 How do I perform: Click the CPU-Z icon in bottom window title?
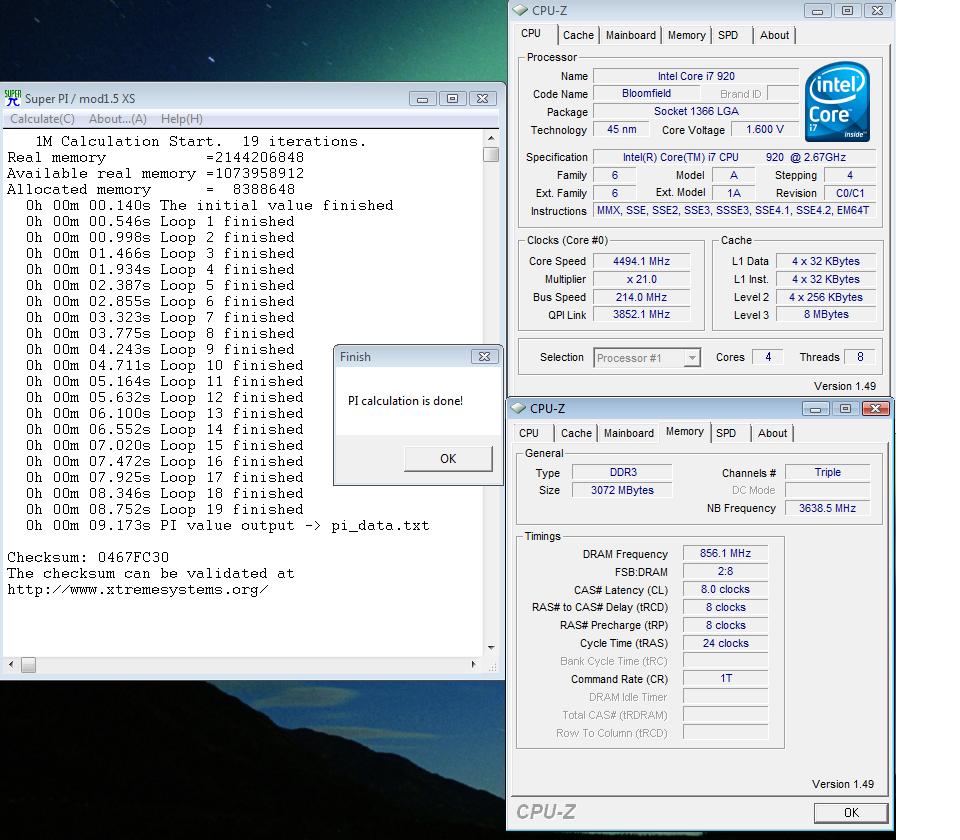point(519,408)
